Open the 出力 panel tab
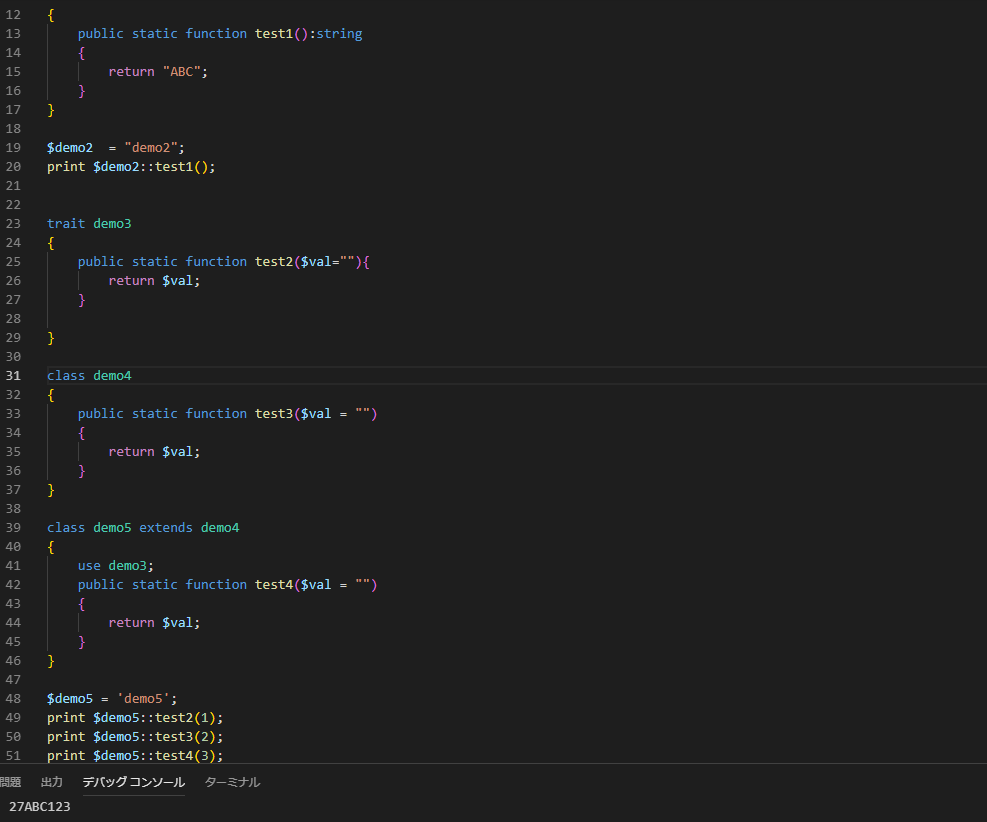 (52, 782)
